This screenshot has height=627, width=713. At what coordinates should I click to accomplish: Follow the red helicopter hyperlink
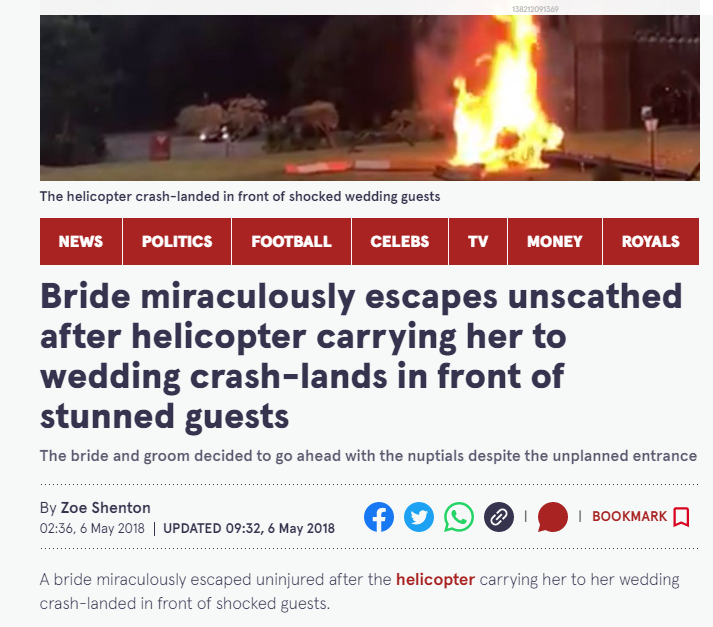coord(435,580)
